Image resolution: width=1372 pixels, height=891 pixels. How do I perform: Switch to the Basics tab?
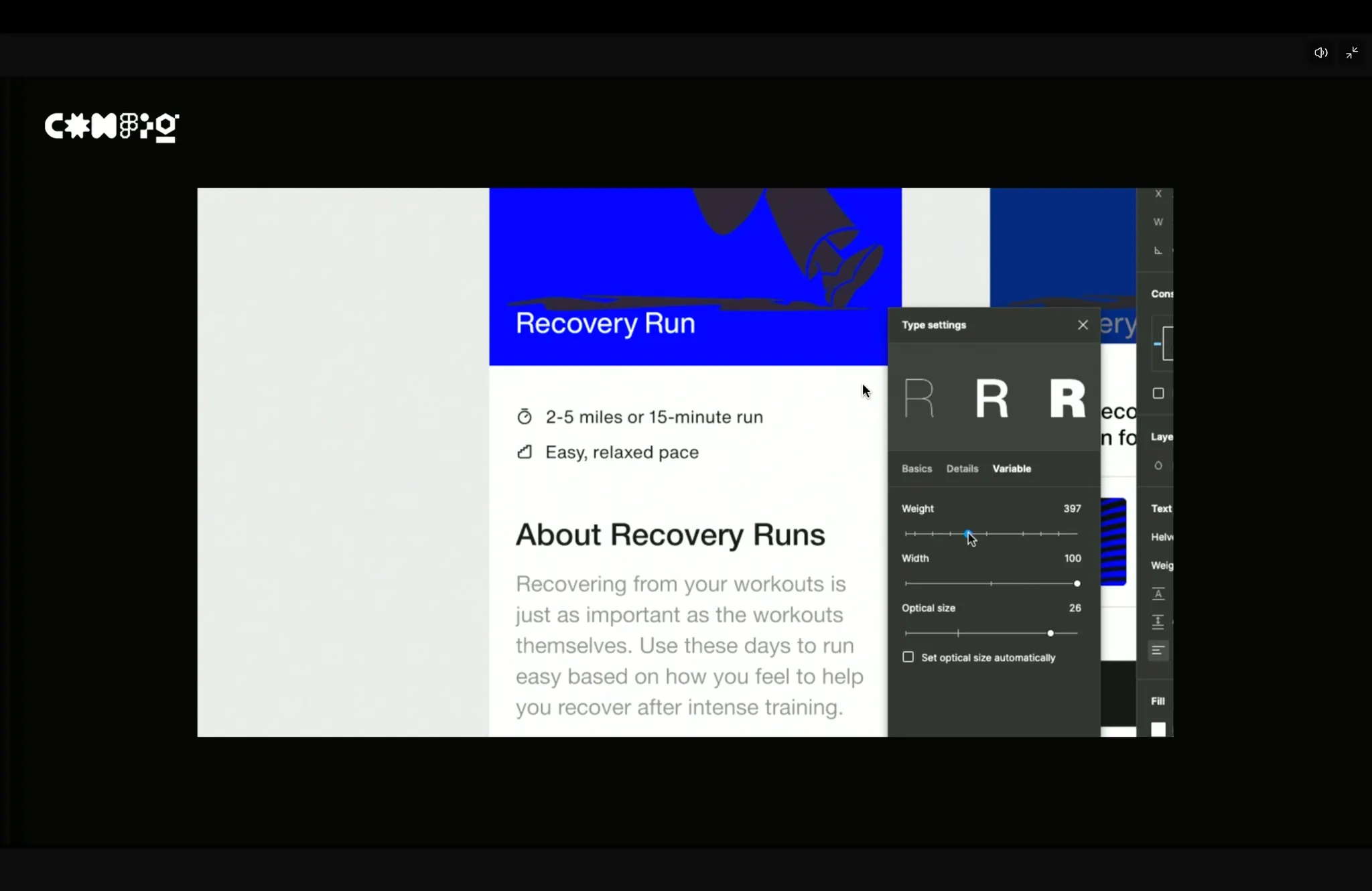point(916,469)
